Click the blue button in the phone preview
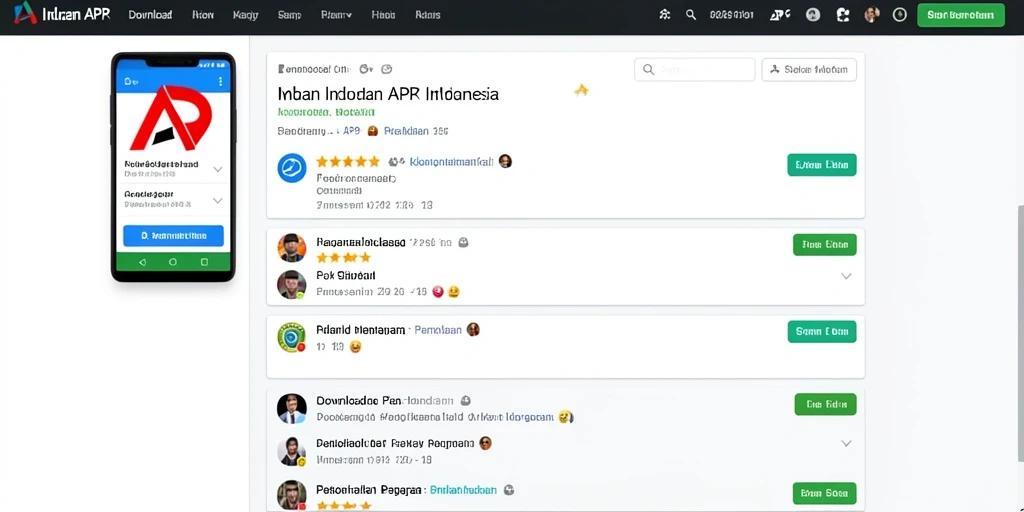1024x512 pixels. (174, 236)
